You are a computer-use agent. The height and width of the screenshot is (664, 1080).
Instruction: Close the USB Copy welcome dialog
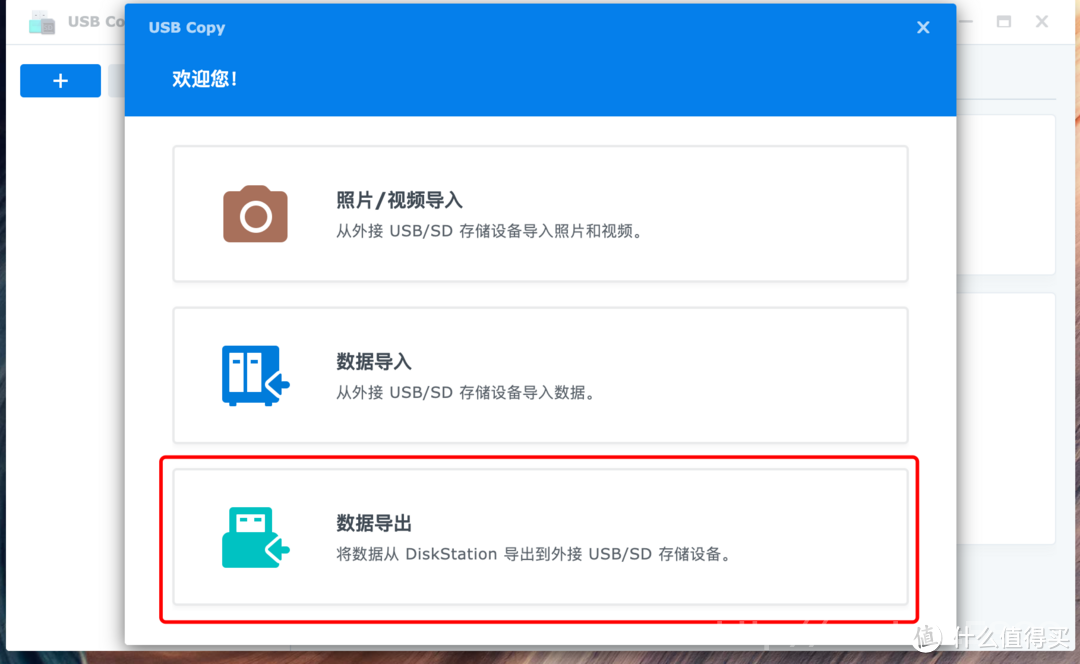click(923, 28)
